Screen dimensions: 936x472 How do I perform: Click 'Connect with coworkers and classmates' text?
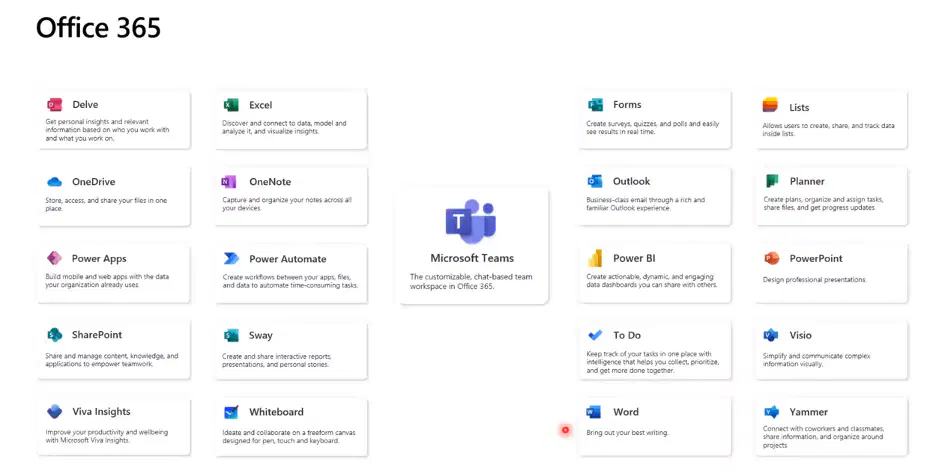(x=823, y=437)
